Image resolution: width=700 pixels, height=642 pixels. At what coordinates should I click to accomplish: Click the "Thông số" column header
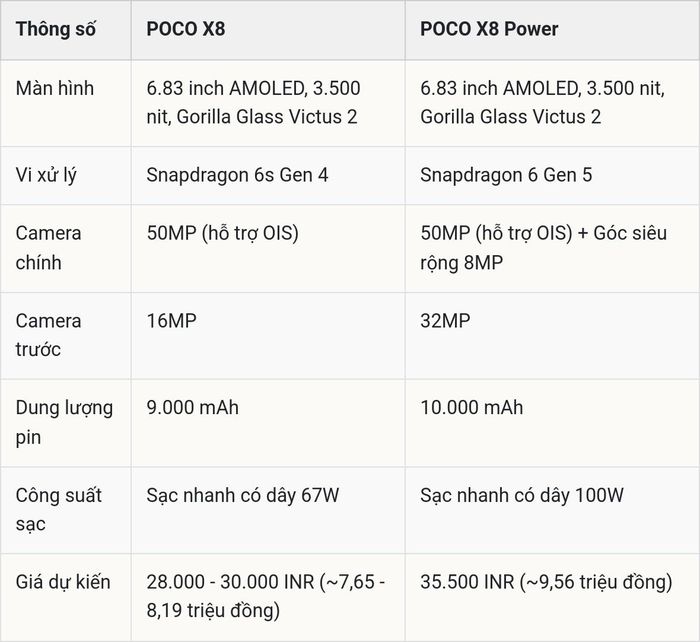coord(55,29)
